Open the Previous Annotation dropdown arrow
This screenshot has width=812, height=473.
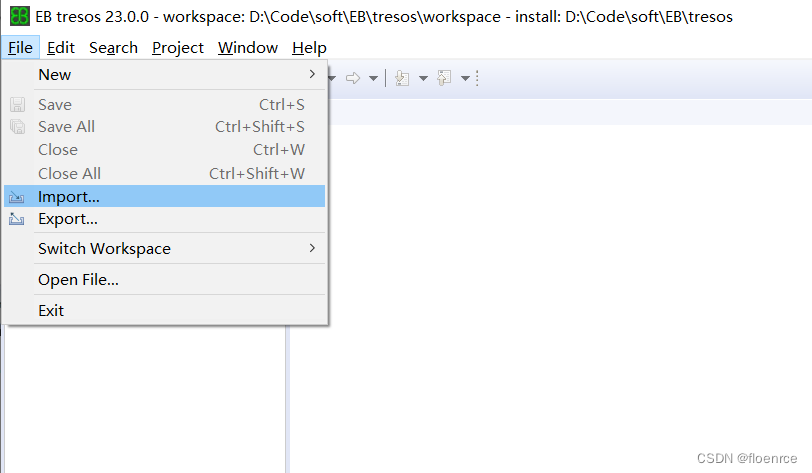point(466,78)
